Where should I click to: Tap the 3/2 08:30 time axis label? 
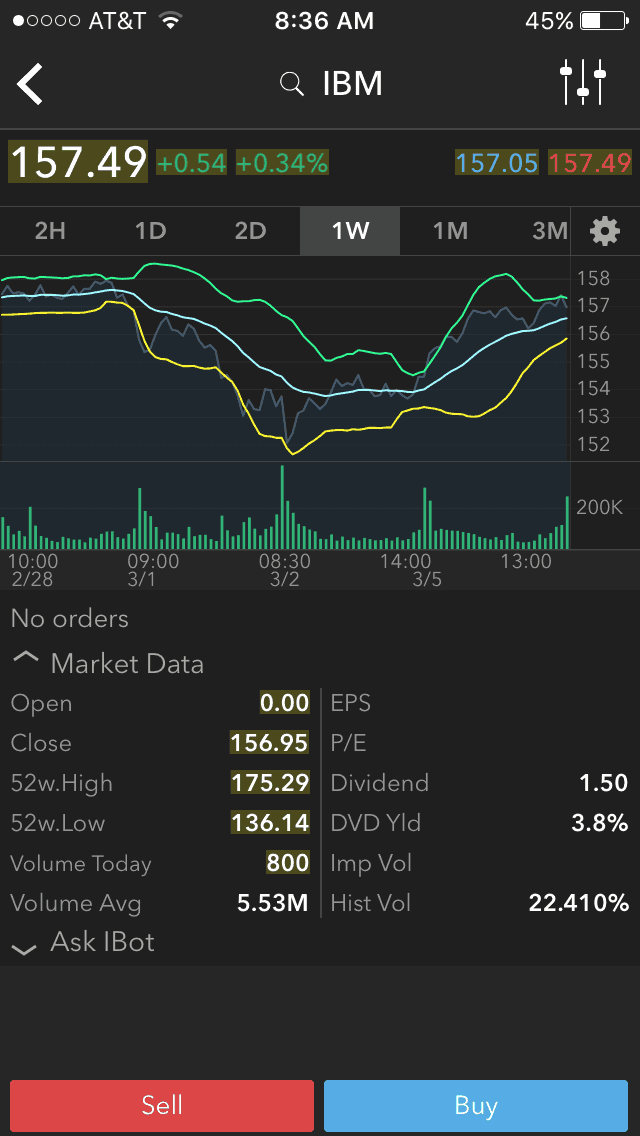coord(285,570)
